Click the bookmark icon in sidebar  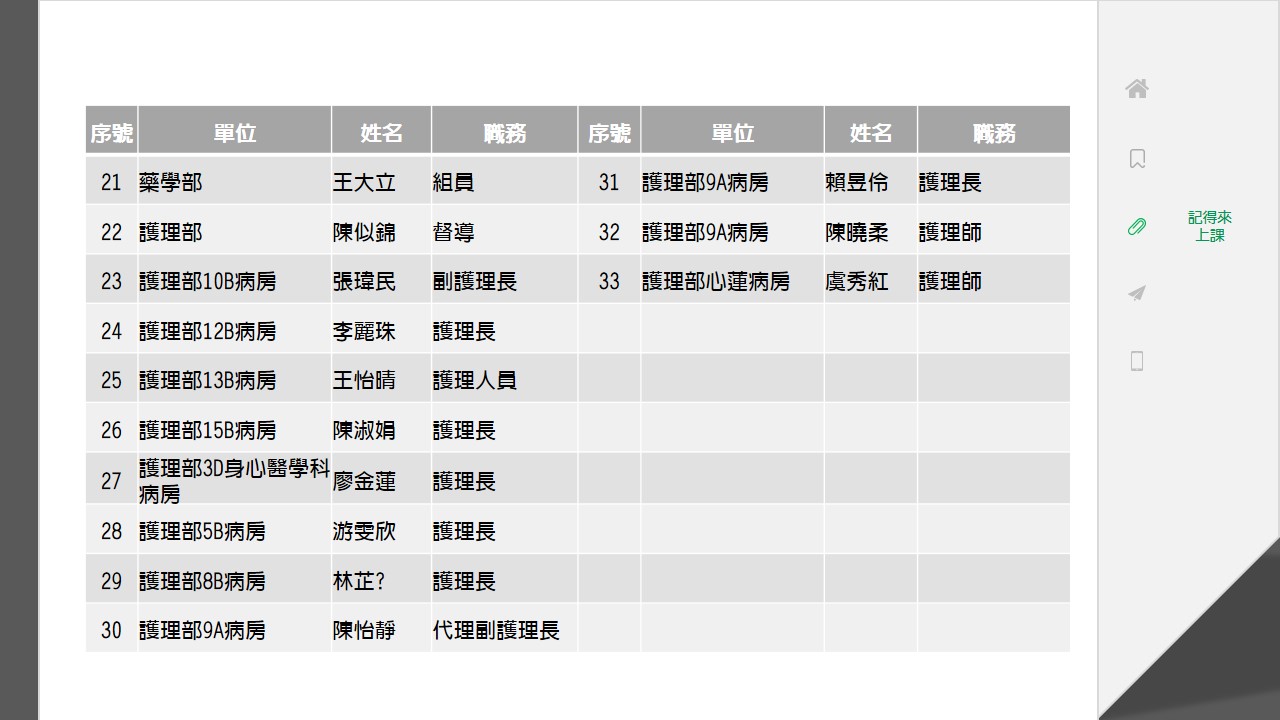pos(1137,158)
